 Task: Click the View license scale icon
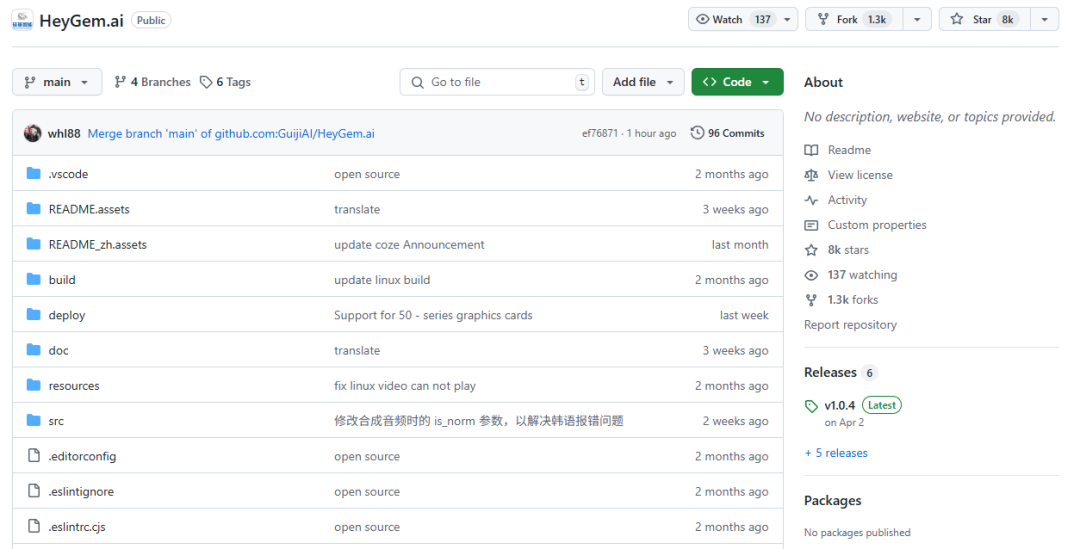[x=811, y=175]
